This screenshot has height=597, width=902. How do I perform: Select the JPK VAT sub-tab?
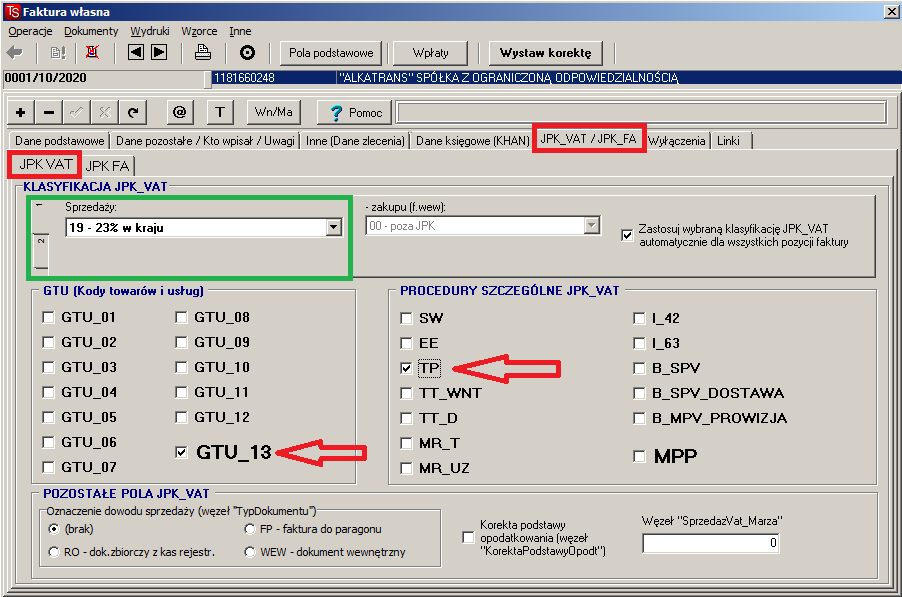[x=45, y=164]
